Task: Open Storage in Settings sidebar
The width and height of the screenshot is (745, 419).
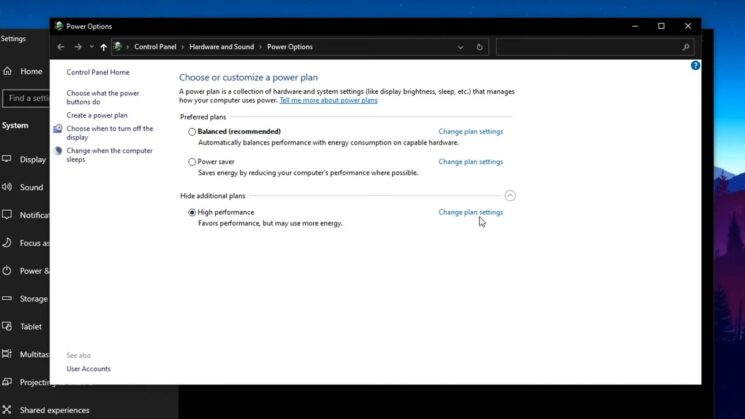Action: tap(25, 299)
